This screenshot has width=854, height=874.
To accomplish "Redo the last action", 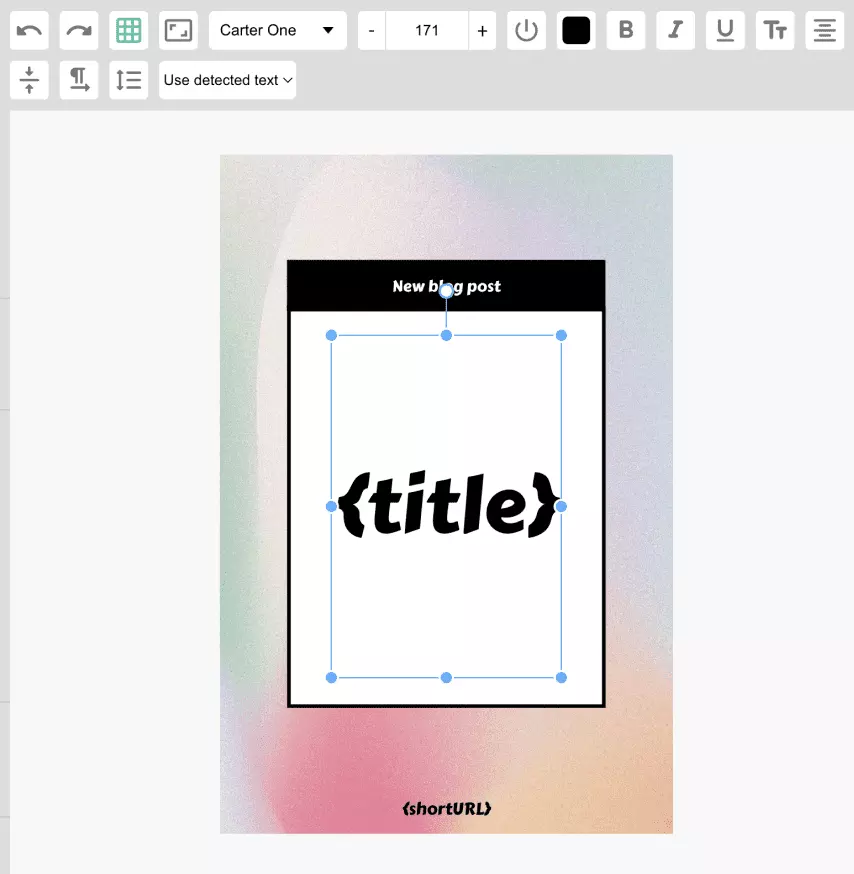I will point(79,30).
